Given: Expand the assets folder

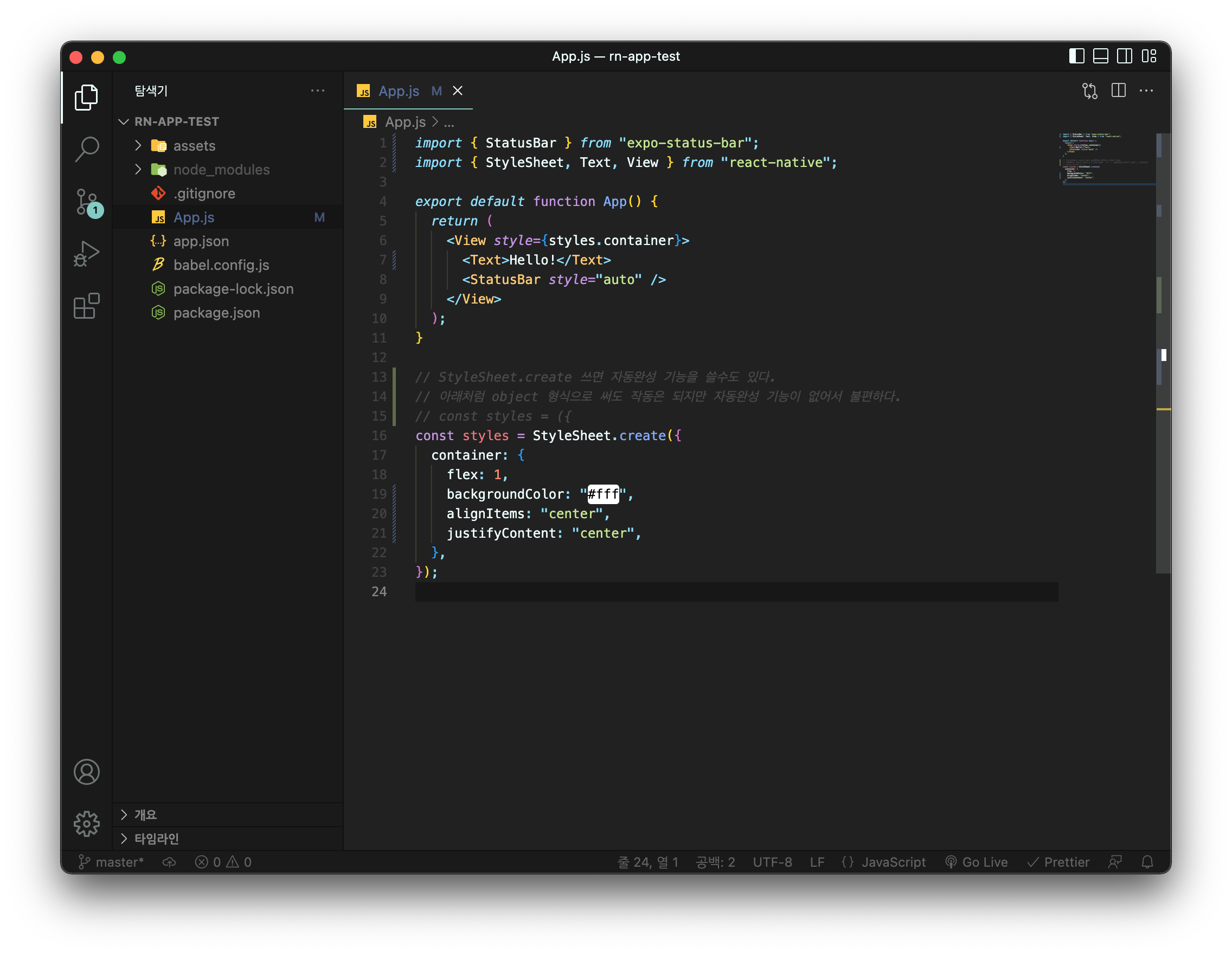Looking at the screenshot, I should pos(194,146).
